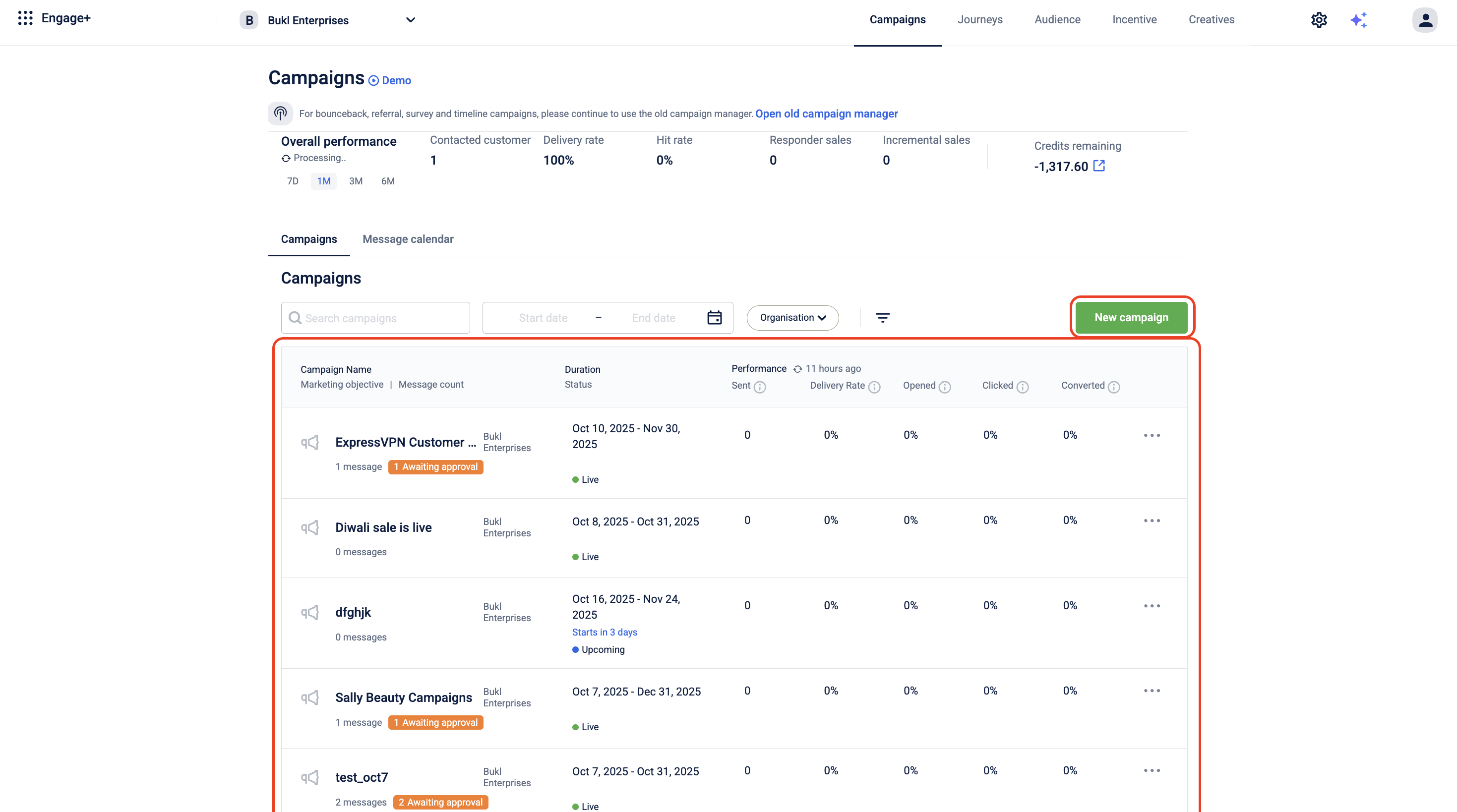Viewport: 1457px width, 812px height.
Task: Click the Sent column info icon
Action: point(760,387)
